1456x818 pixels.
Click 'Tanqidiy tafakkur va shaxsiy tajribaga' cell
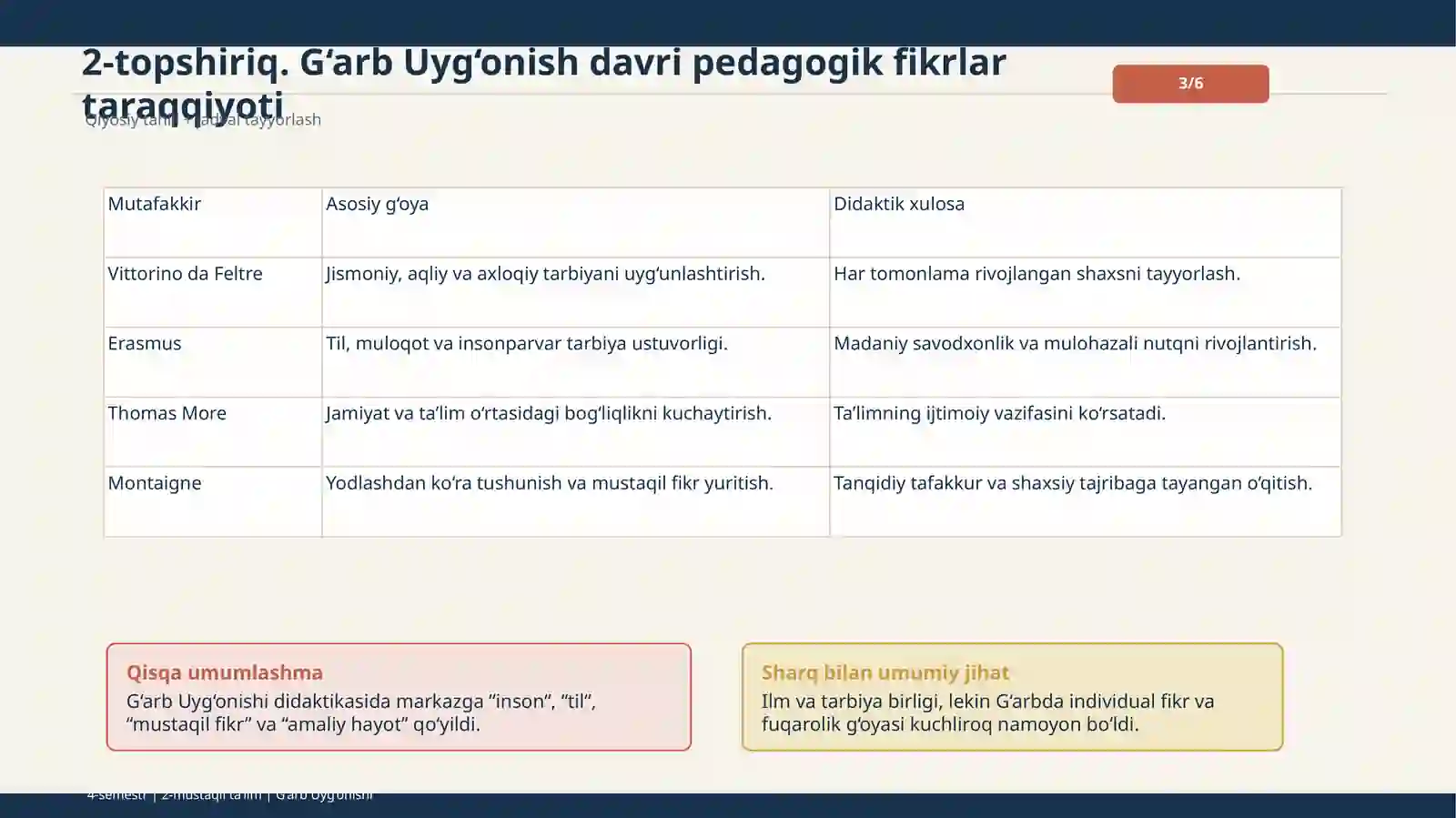tap(1086, 502)
